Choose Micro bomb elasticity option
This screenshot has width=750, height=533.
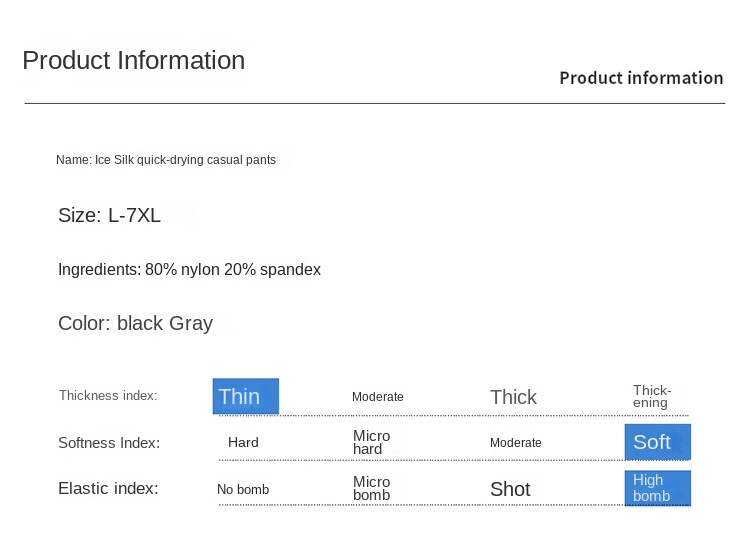click(x=371, y=488)
